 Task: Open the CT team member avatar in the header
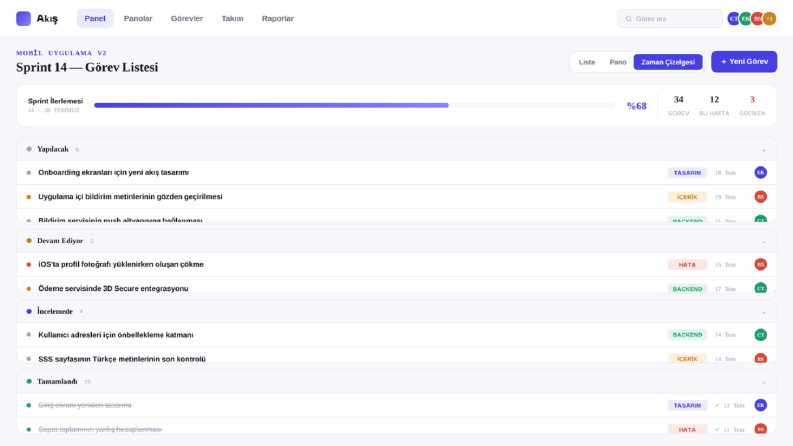click(x=733, y=19)
